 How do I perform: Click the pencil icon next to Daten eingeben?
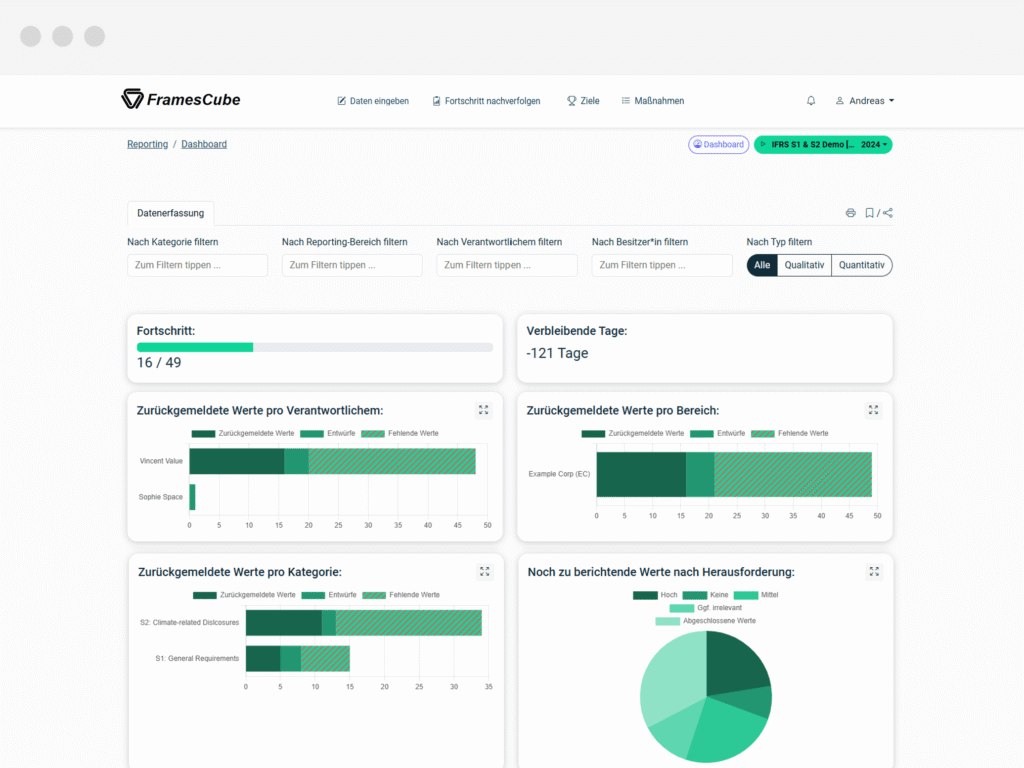pos(342,101)
